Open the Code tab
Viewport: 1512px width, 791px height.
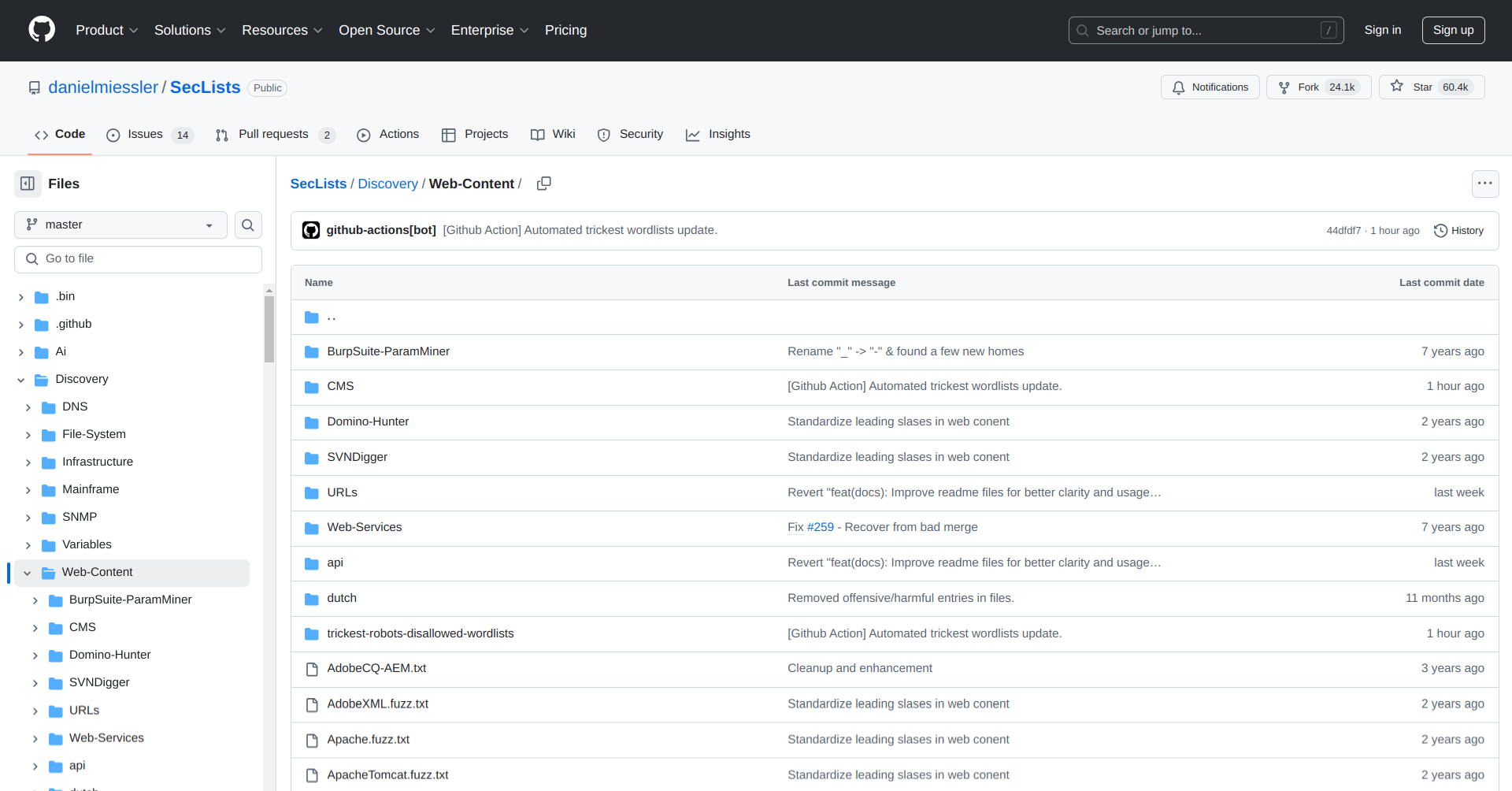pos(60,135)
